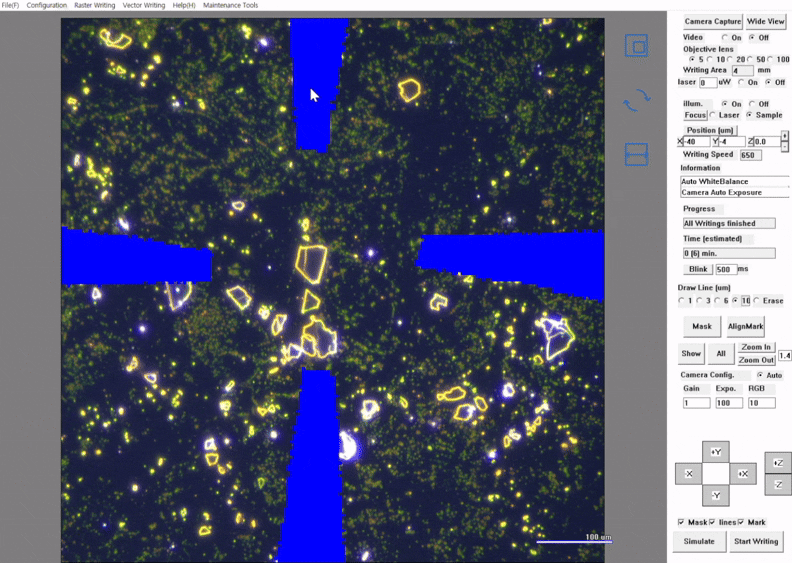Image resolution: width=792 pixels, height=563 pixels.
Task: Click the Z position minus stepper
Action: (x=784, y=146)
